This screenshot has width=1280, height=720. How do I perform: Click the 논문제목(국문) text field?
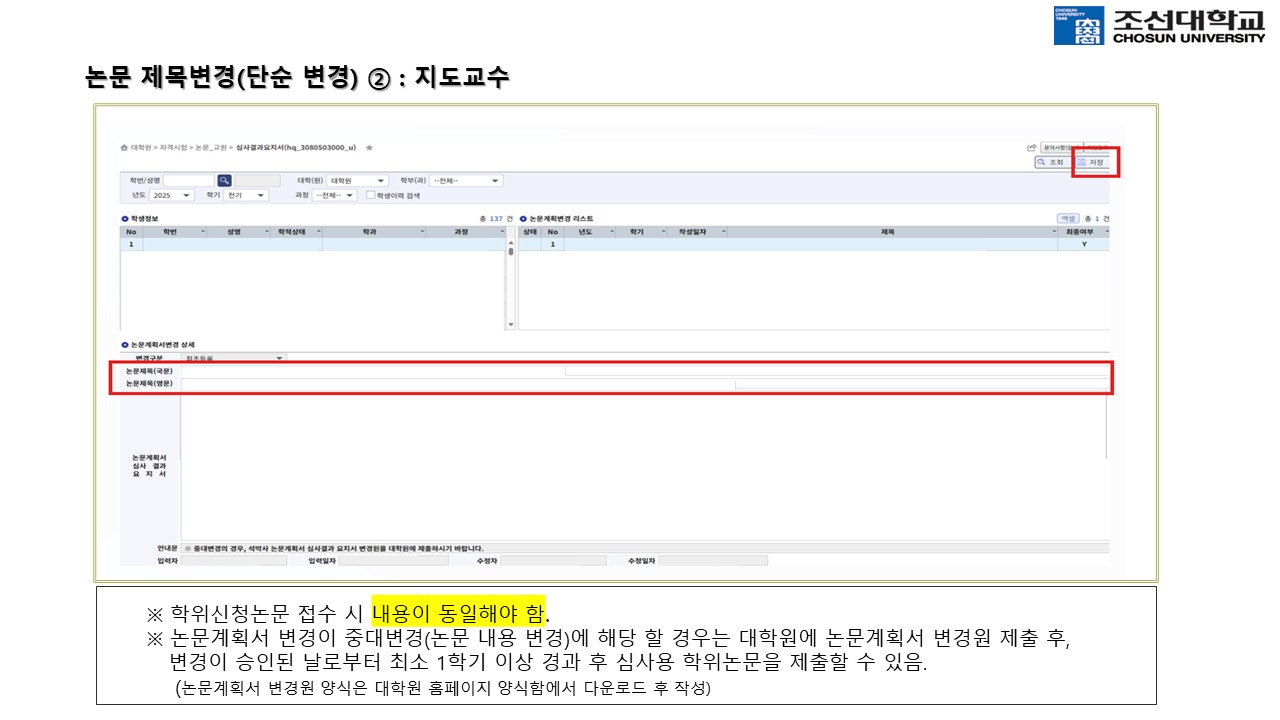click(372, 370)
